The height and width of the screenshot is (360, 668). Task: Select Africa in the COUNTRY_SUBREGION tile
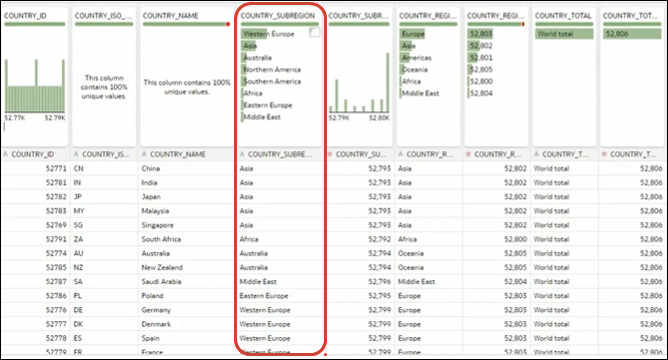coord(253,93)
